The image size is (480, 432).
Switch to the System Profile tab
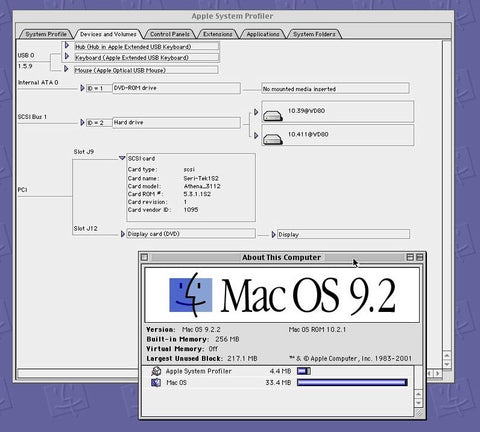tap(46, 34)
